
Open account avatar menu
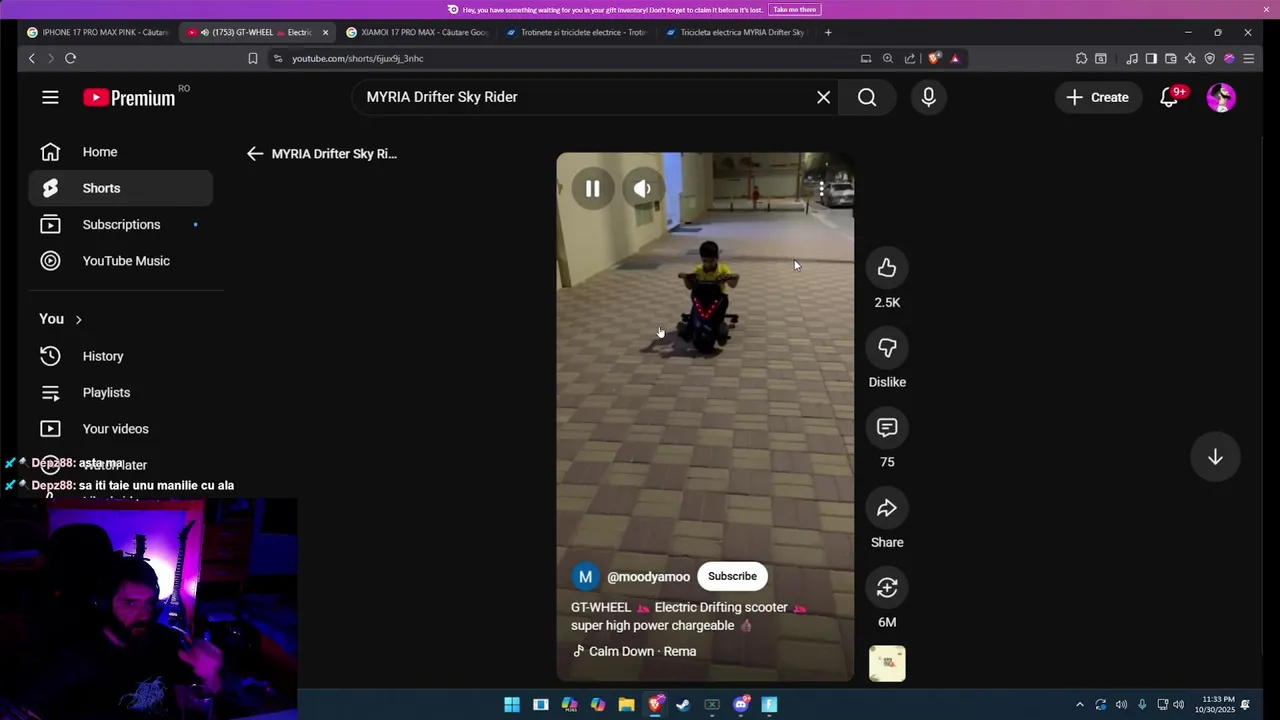coord(1221,97)
